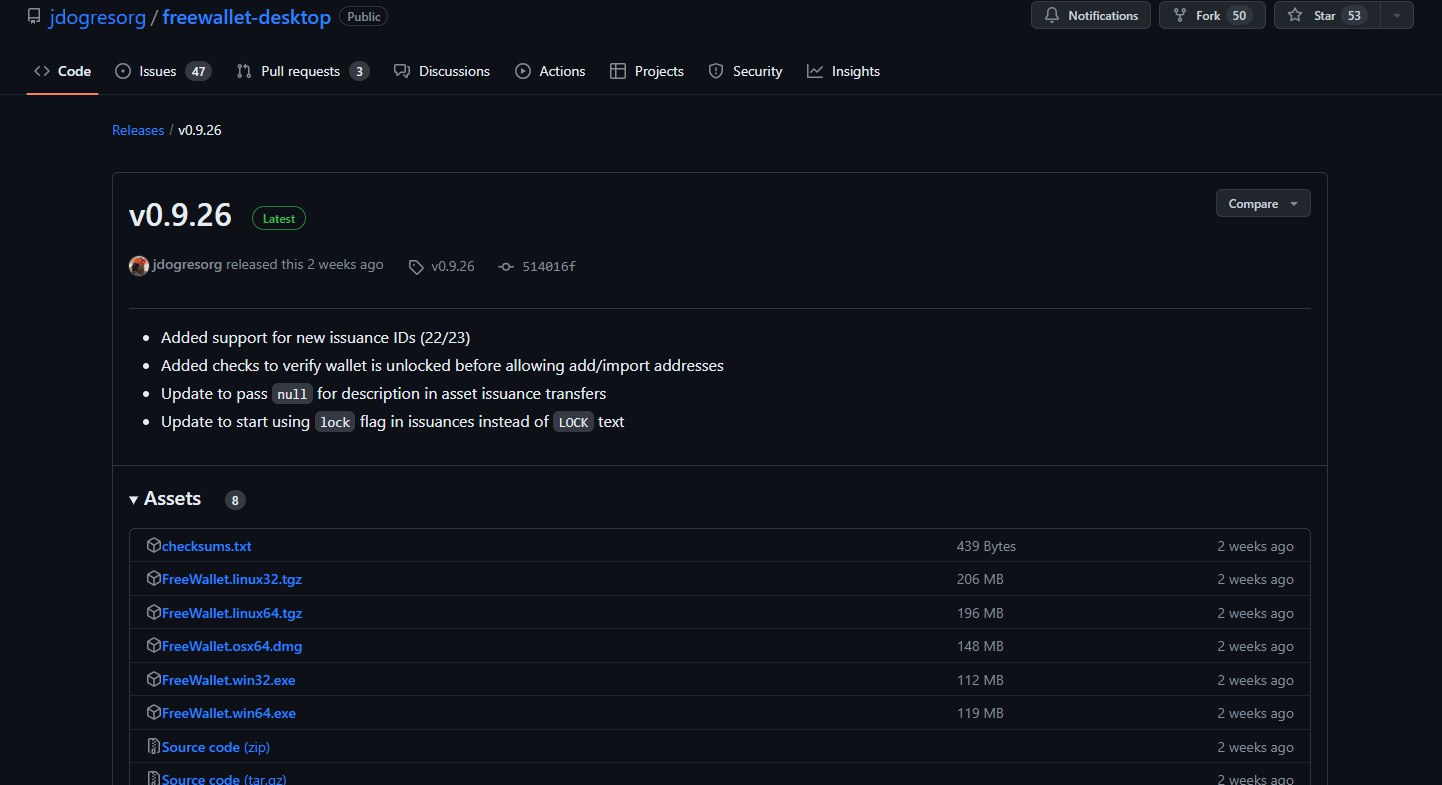Click the 'LOCK' code snippet in notes
Image resolution: width=1442 pixels, height=785 pixels.
click(x=574, y=422)
